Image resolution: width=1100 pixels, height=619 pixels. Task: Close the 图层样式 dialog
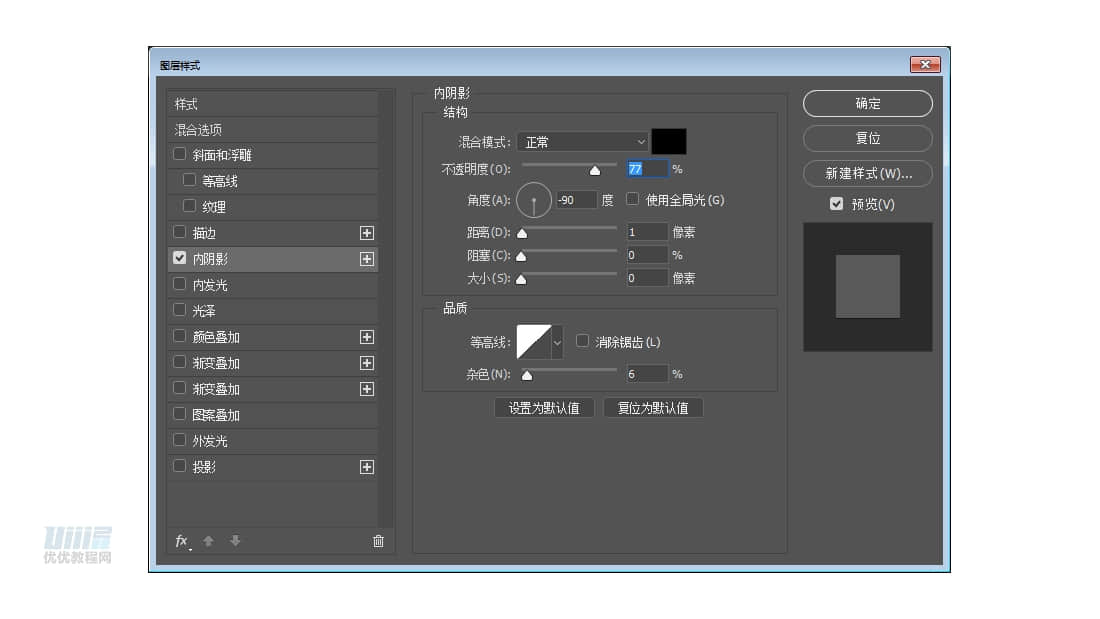[925, 65]
